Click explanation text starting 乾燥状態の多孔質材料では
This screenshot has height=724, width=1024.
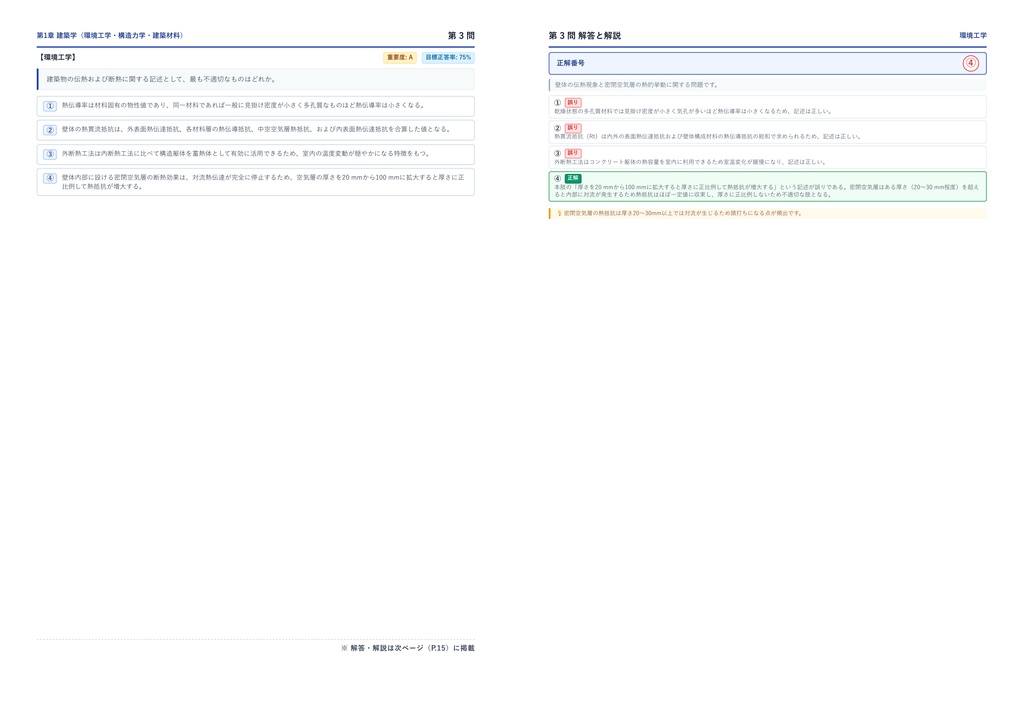pos(694,112)
